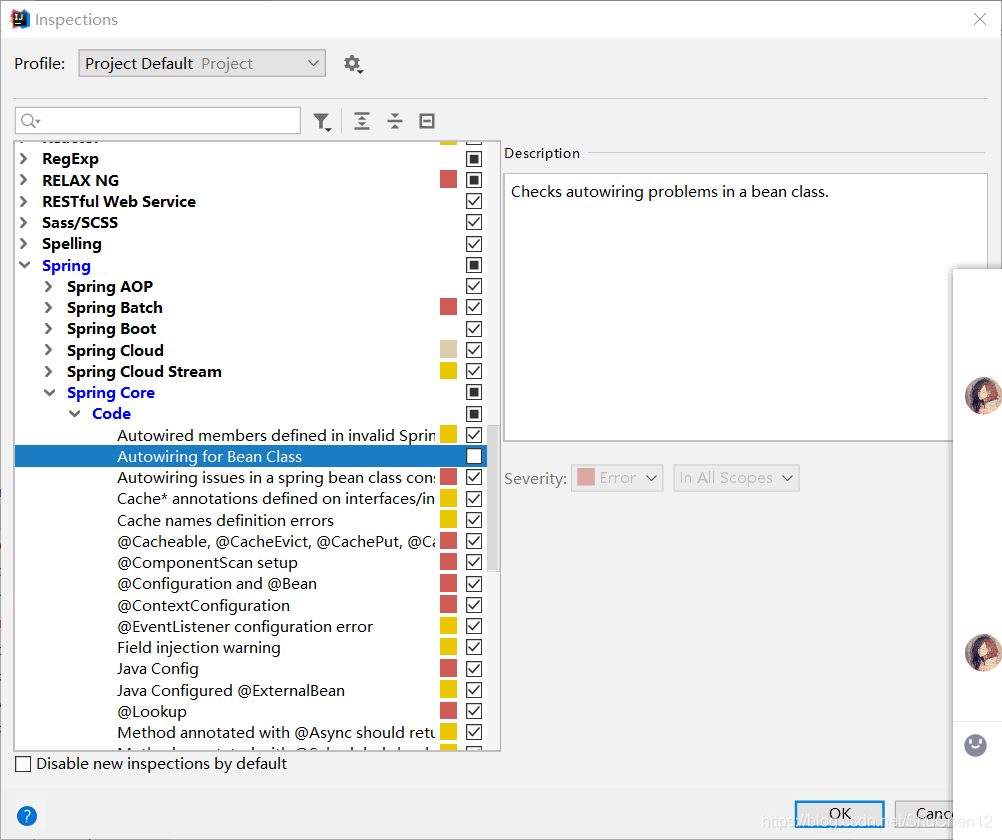The width and height of the screenshot is (1002, 840).
Task: Expand the Spring Boot node
Action: click(x=49, y=328)
